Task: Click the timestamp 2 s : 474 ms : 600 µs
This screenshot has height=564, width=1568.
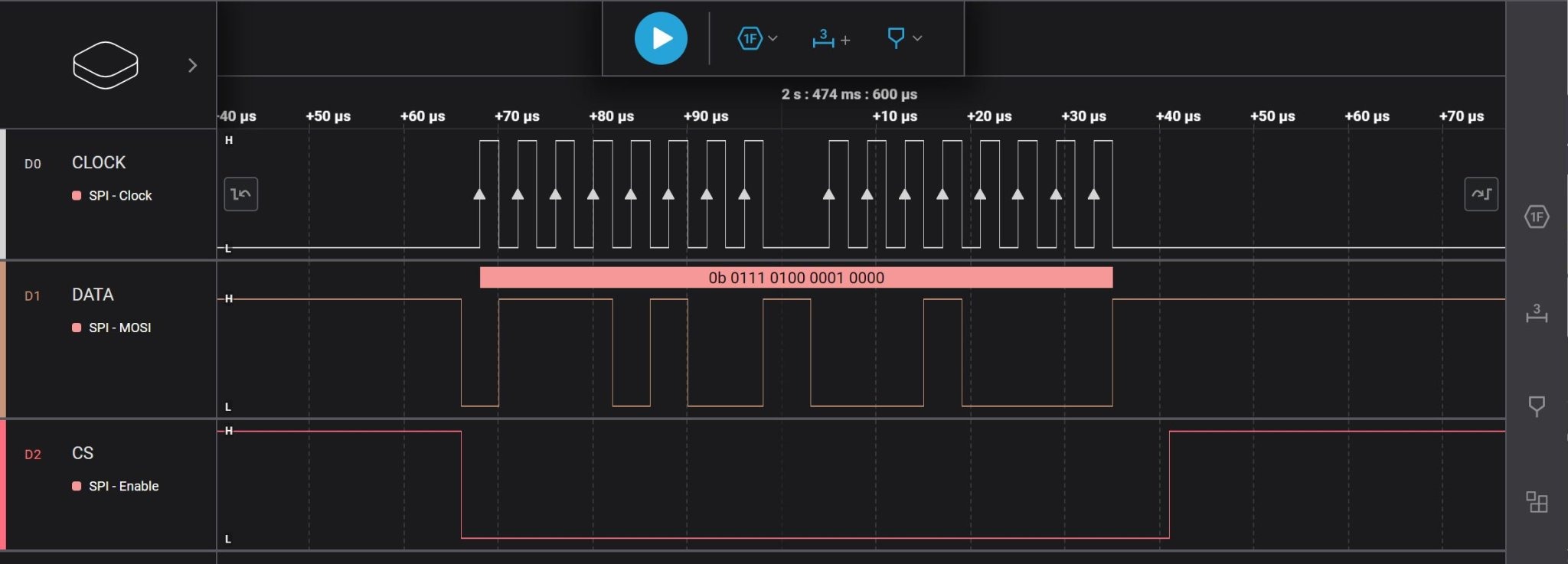Action: point(849,94)
